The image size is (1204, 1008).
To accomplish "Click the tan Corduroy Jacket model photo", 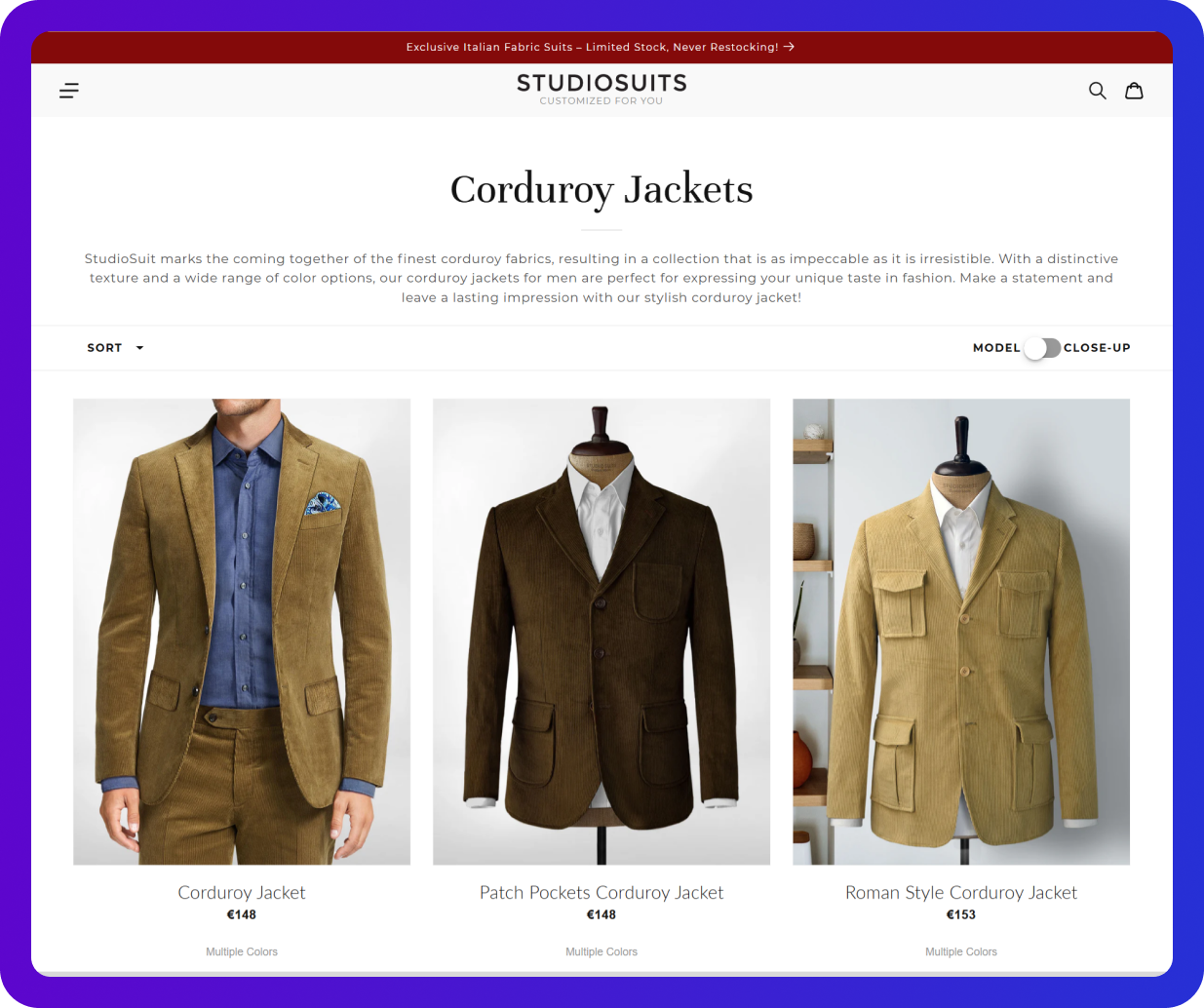I will coord(242,632).
